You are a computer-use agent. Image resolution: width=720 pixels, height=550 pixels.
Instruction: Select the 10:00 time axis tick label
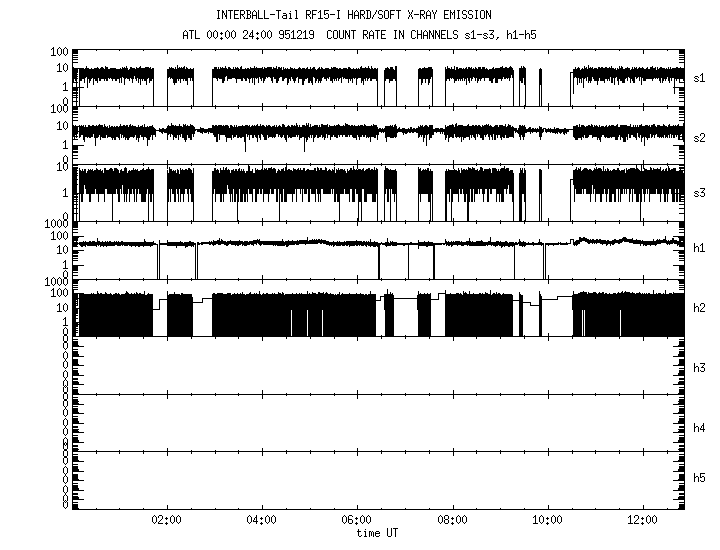point(547,521)
